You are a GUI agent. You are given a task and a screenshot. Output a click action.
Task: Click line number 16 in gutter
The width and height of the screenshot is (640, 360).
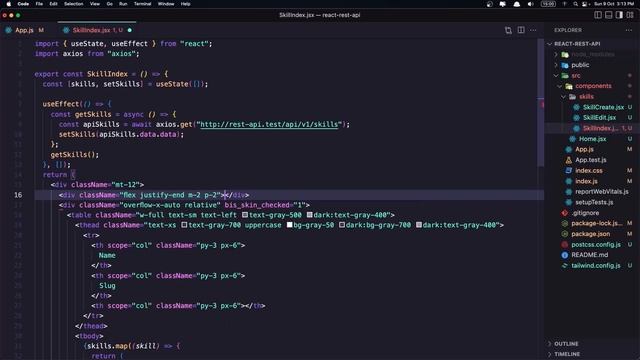pyautogui.click(x=18, y=195)
